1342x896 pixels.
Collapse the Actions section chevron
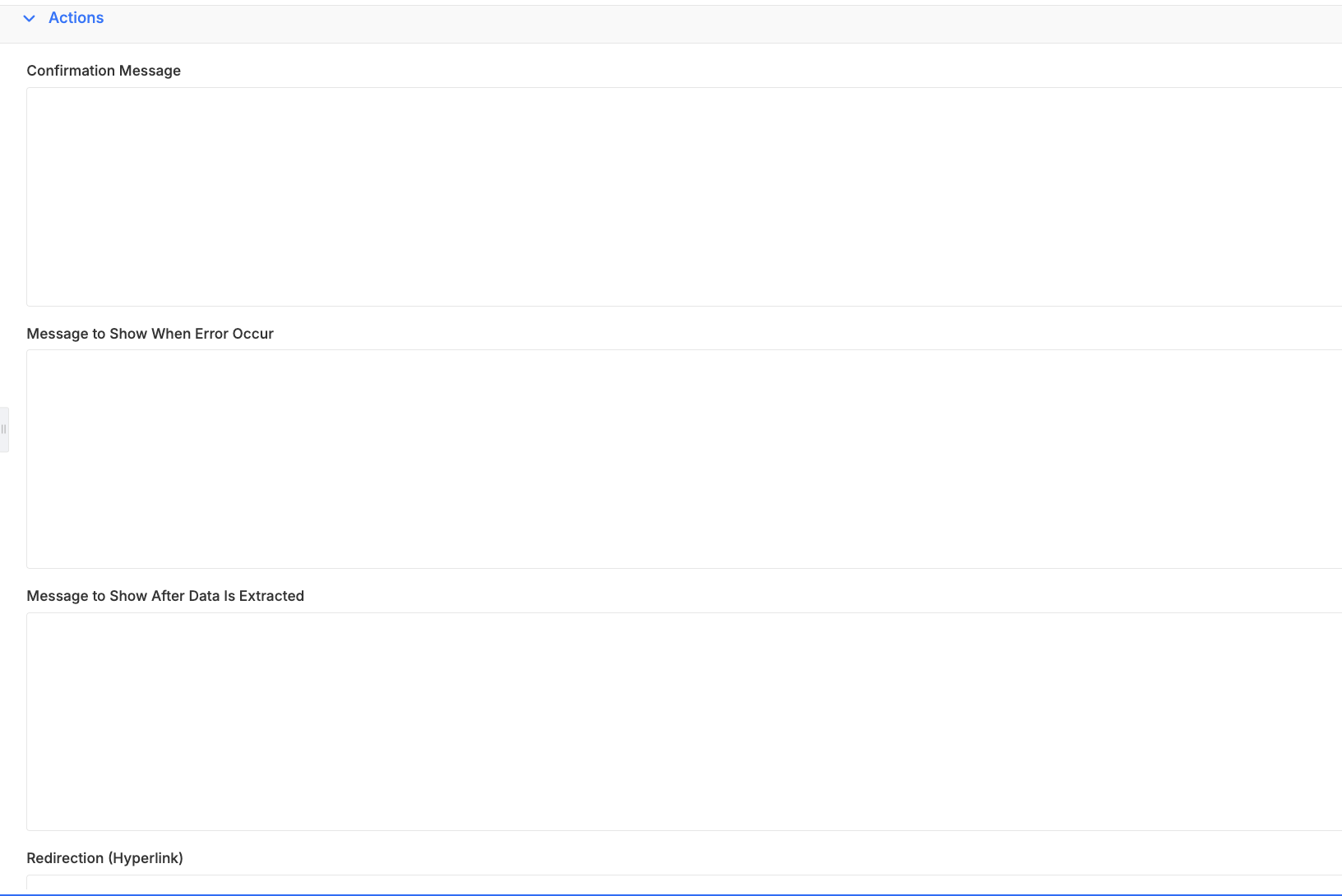tap(30, 18)
